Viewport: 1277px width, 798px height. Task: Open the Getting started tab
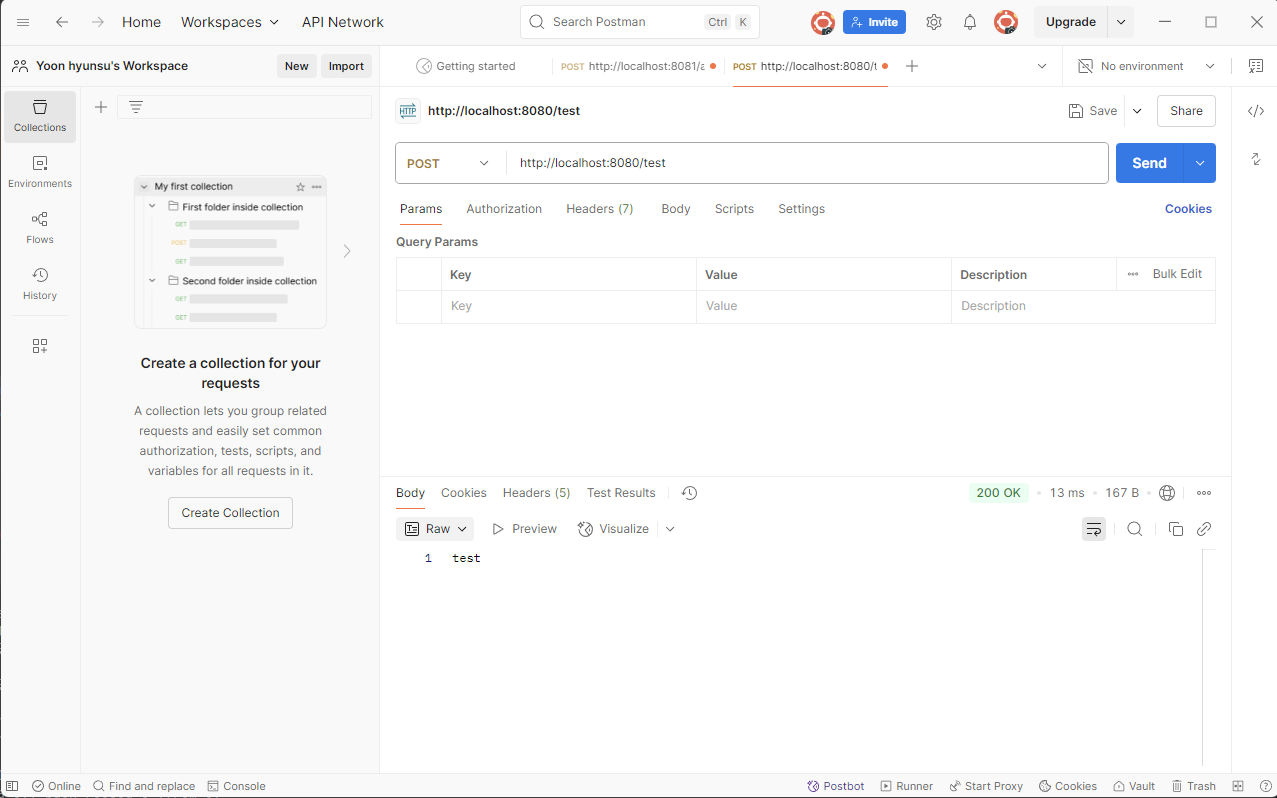click(x=467, y=66)
